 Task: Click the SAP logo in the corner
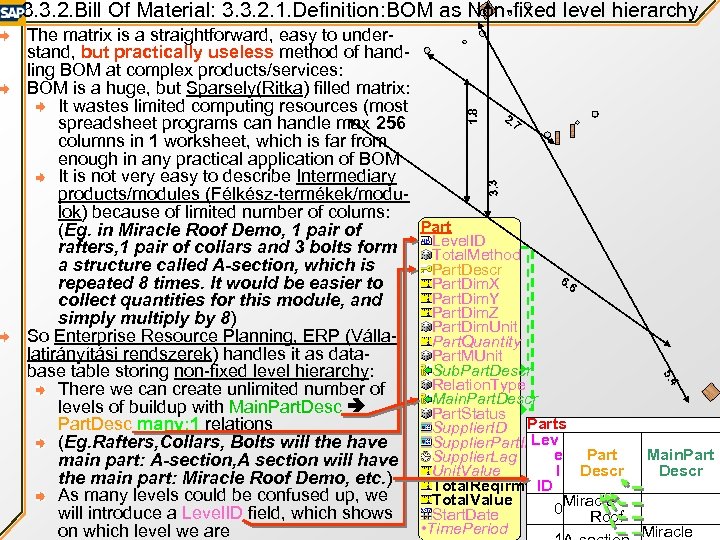pyautogui.click(x=11, y=12)
